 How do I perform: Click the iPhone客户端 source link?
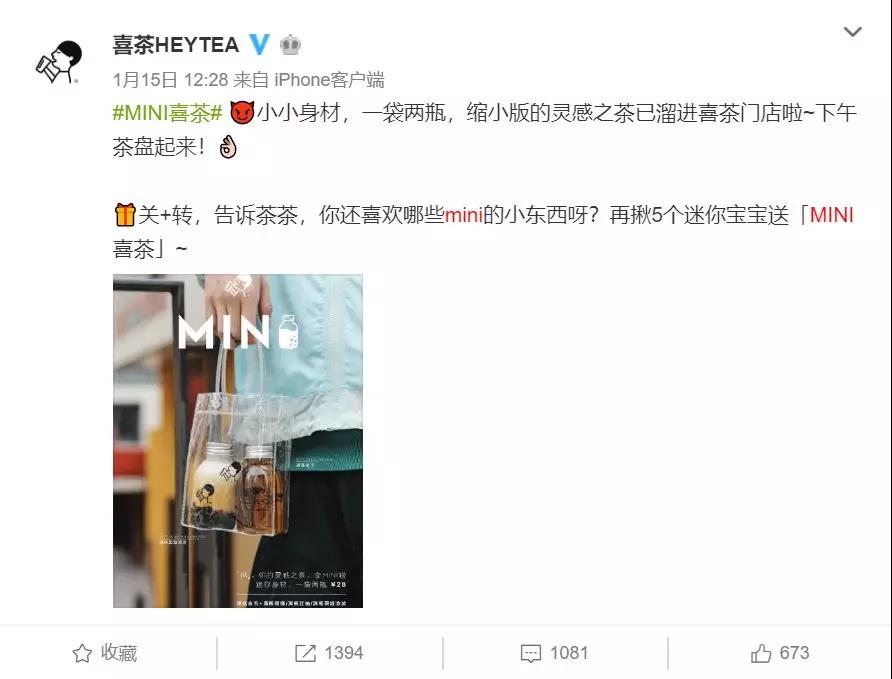(329, 80)
